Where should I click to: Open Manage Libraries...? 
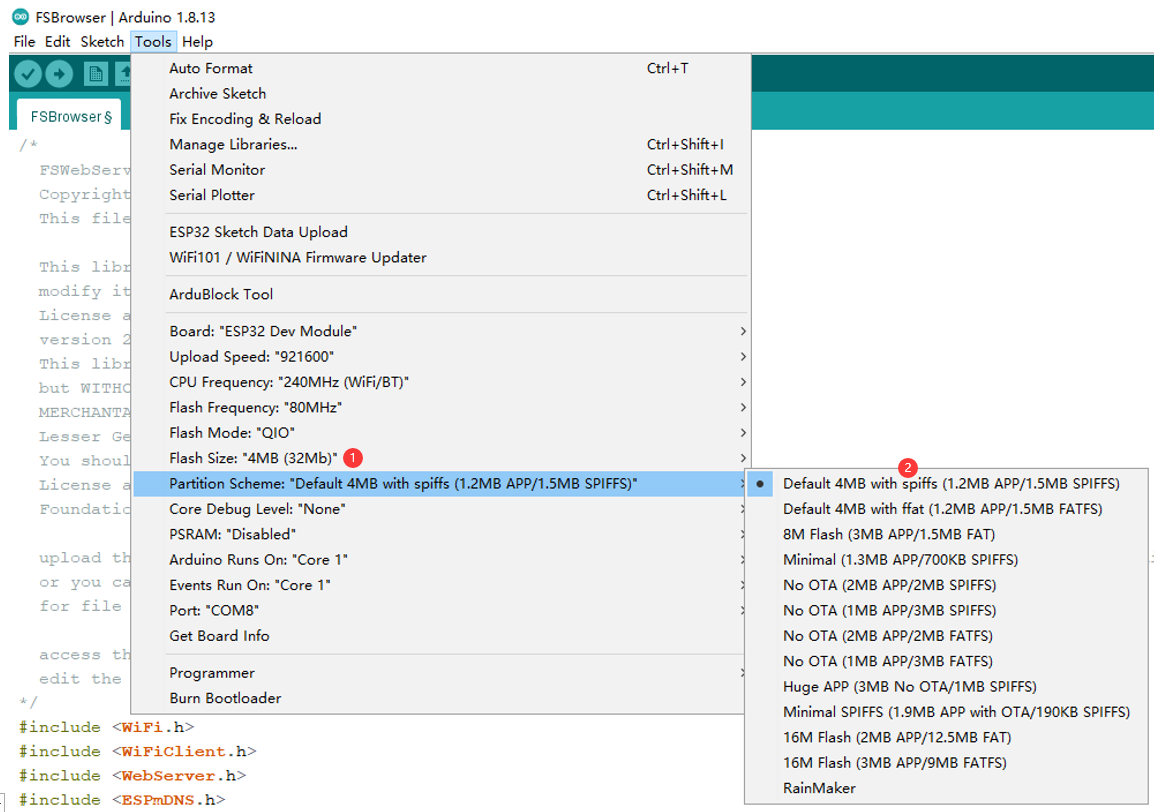pyautogui.click(x=440, y=144)
